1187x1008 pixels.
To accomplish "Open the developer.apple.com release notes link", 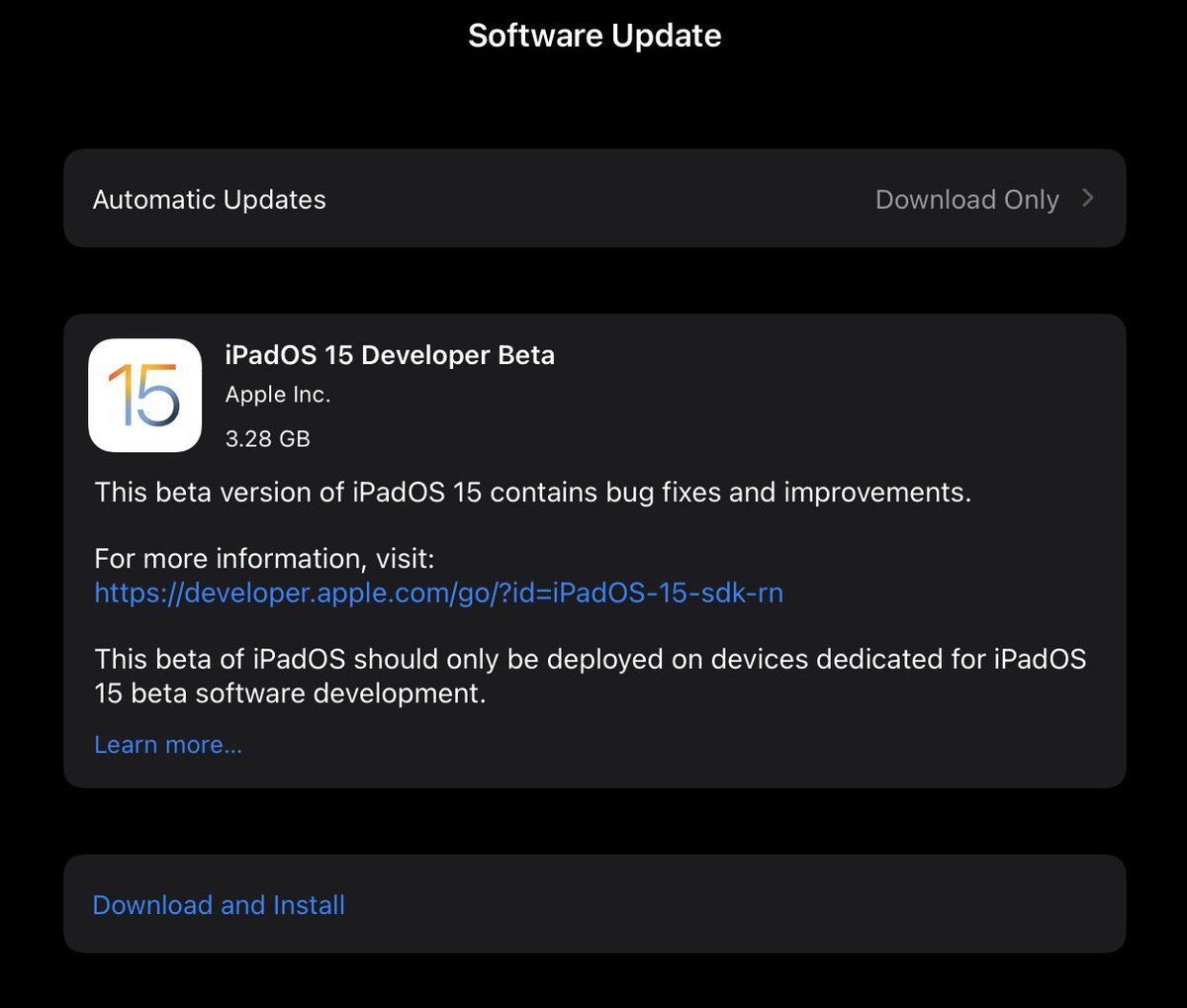I will pyautogui.click(x=439, y=593).
